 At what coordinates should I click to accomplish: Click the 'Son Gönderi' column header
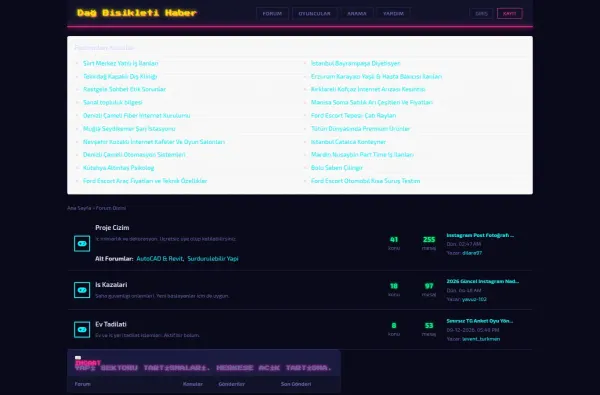pyautogui.click(x=296, y=384)
